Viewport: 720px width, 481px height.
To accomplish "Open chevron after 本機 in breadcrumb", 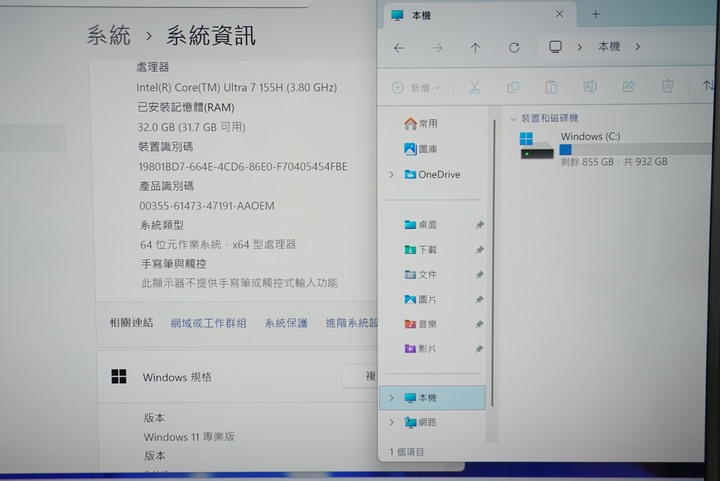I will (x=638, y=46).
